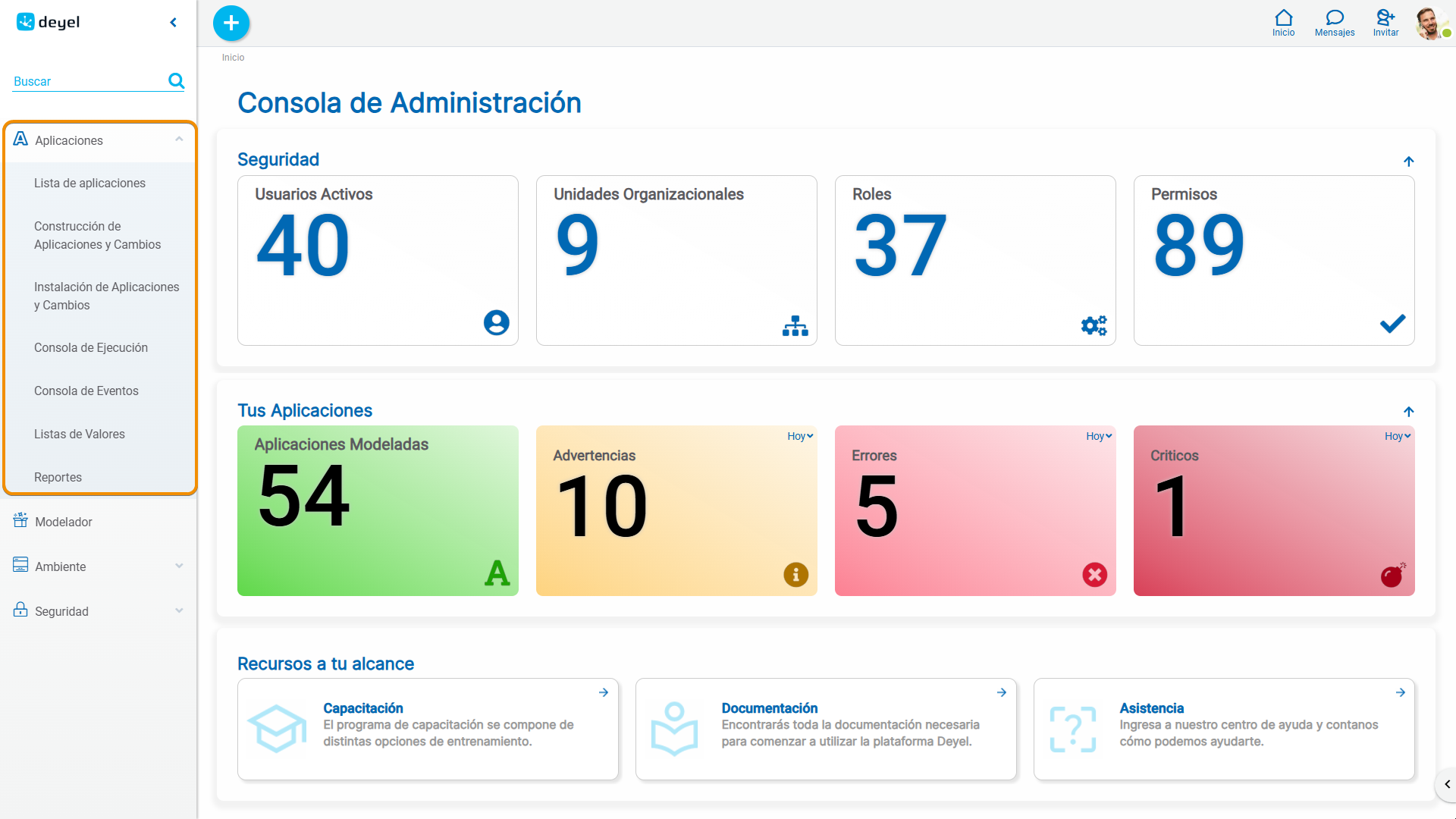Collapse the Tus Aplicaciones panel arrow

coord(1408,412)
